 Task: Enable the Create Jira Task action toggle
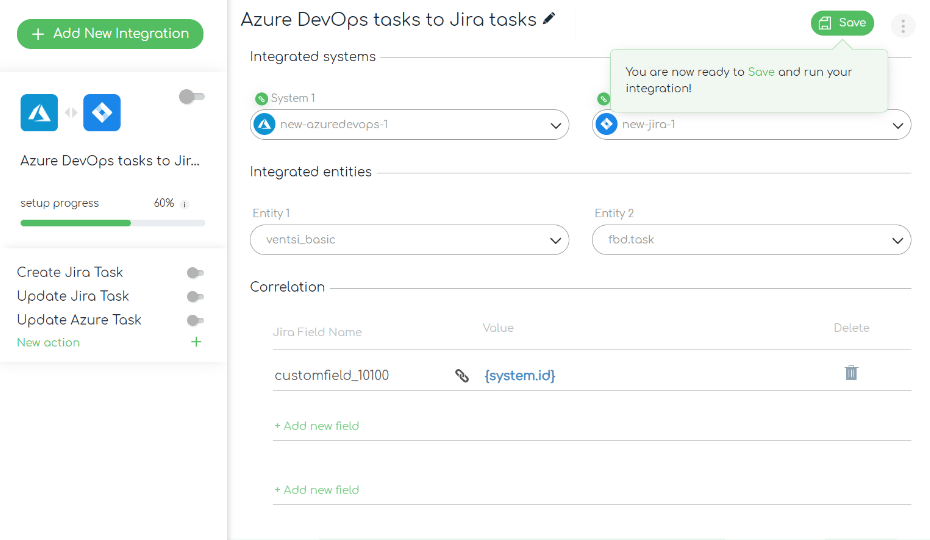pos(195,273)
